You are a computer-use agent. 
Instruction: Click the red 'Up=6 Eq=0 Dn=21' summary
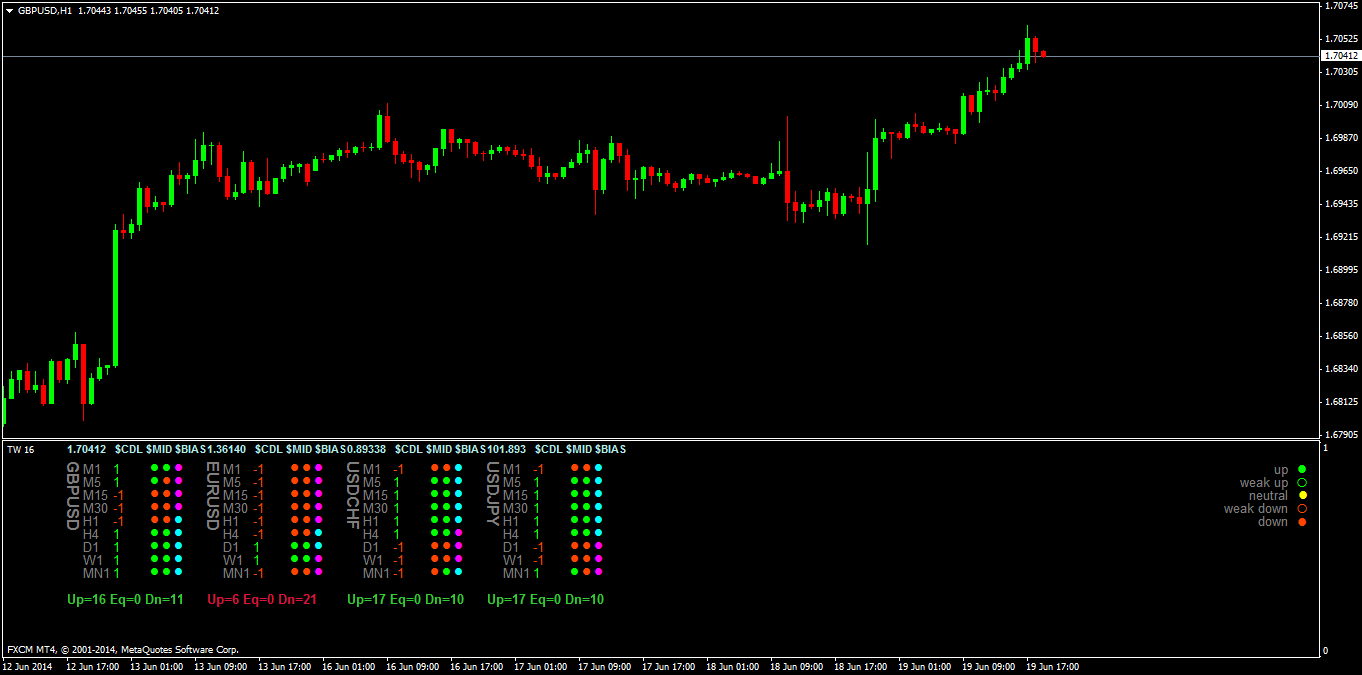pos(262,600)
